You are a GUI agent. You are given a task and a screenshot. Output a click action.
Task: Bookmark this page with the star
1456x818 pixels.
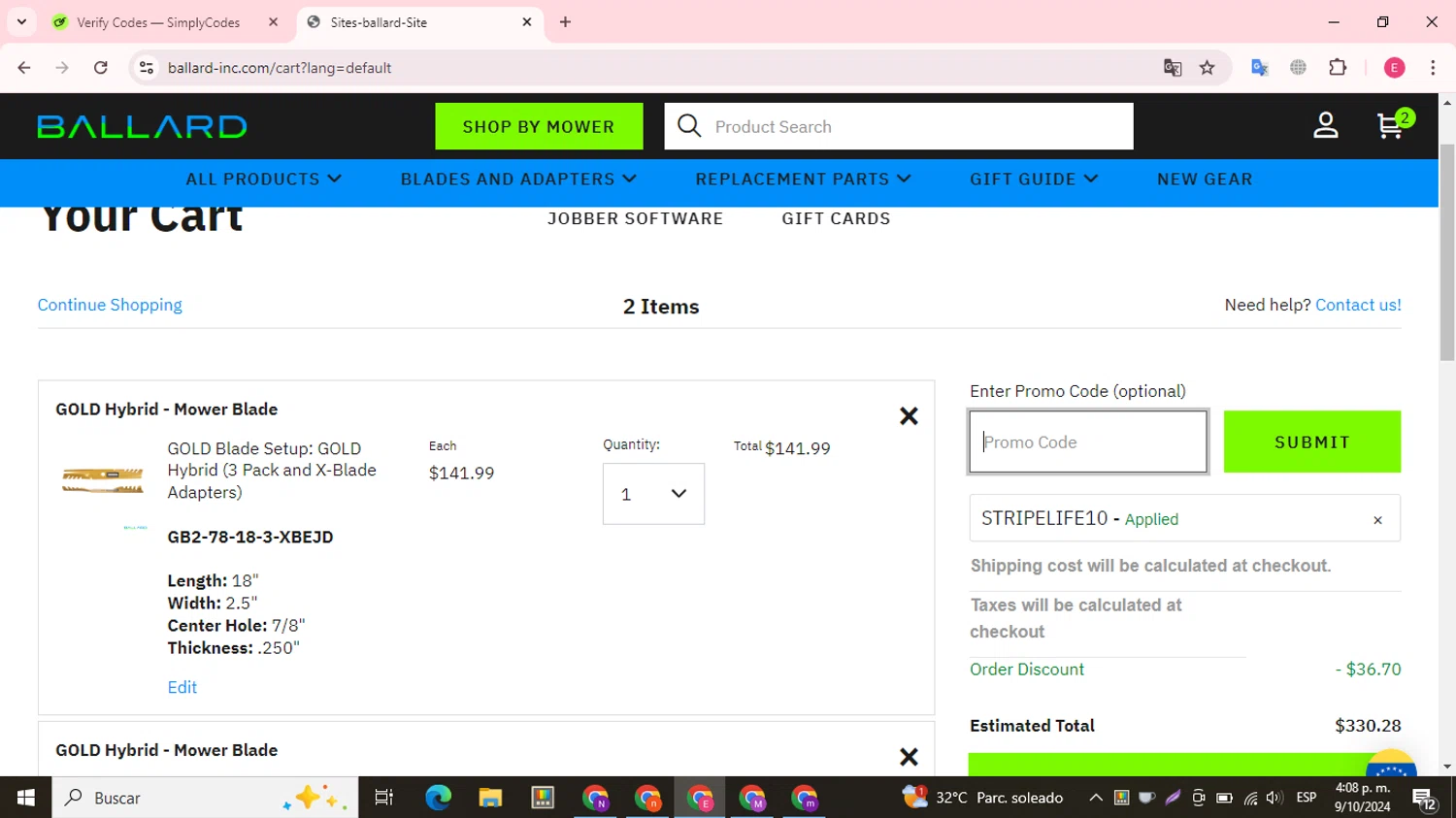pos(1208,68)
